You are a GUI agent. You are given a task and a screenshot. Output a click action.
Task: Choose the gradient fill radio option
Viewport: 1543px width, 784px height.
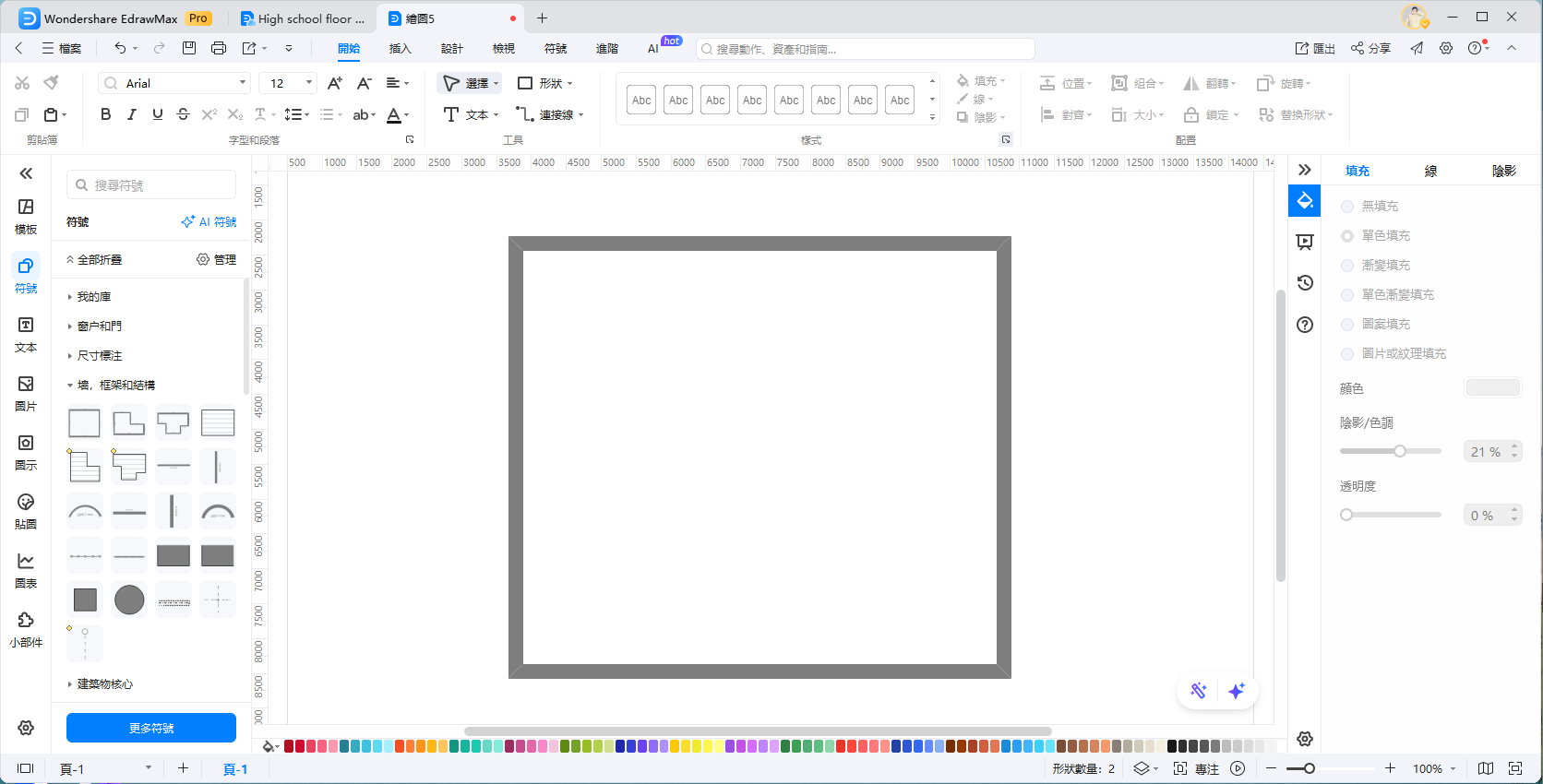point(1347,266)
